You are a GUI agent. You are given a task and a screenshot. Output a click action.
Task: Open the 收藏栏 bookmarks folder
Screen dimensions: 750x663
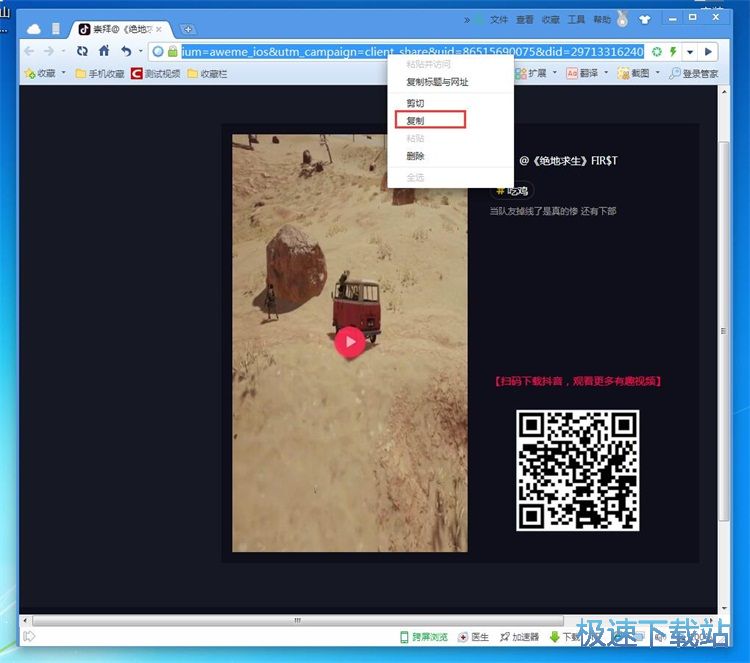point(207,73)
